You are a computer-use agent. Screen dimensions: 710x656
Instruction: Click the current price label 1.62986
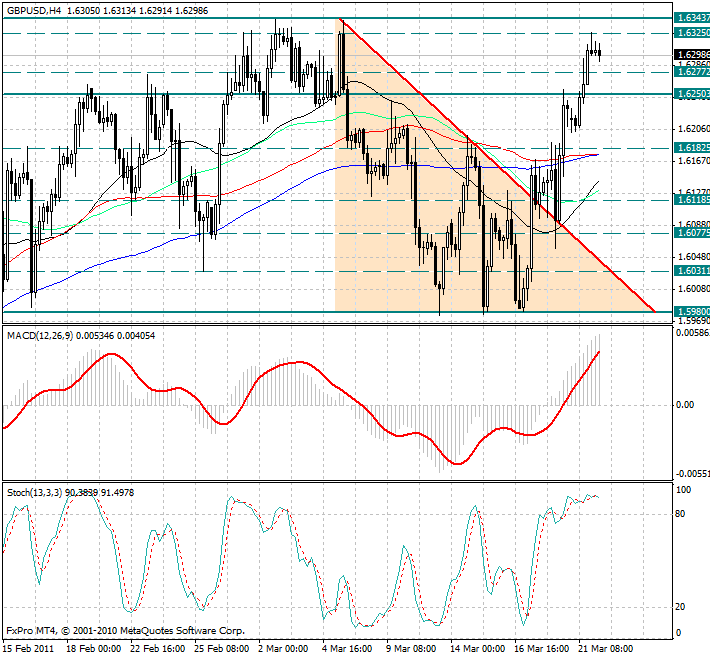(x=692, y=55)
